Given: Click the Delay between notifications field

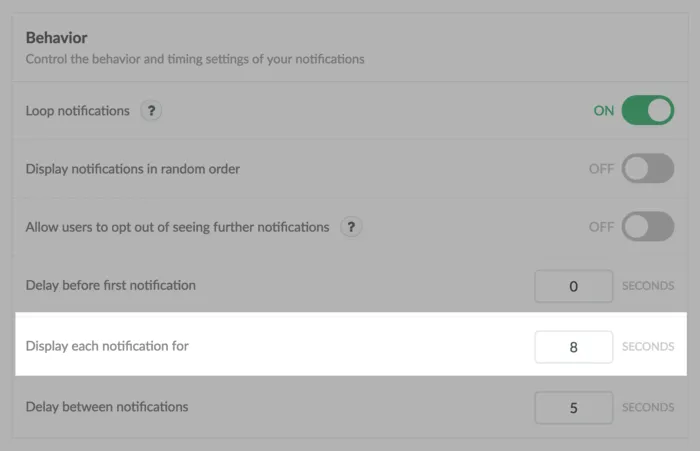Looking at the screenshot, I should point(574,408).
